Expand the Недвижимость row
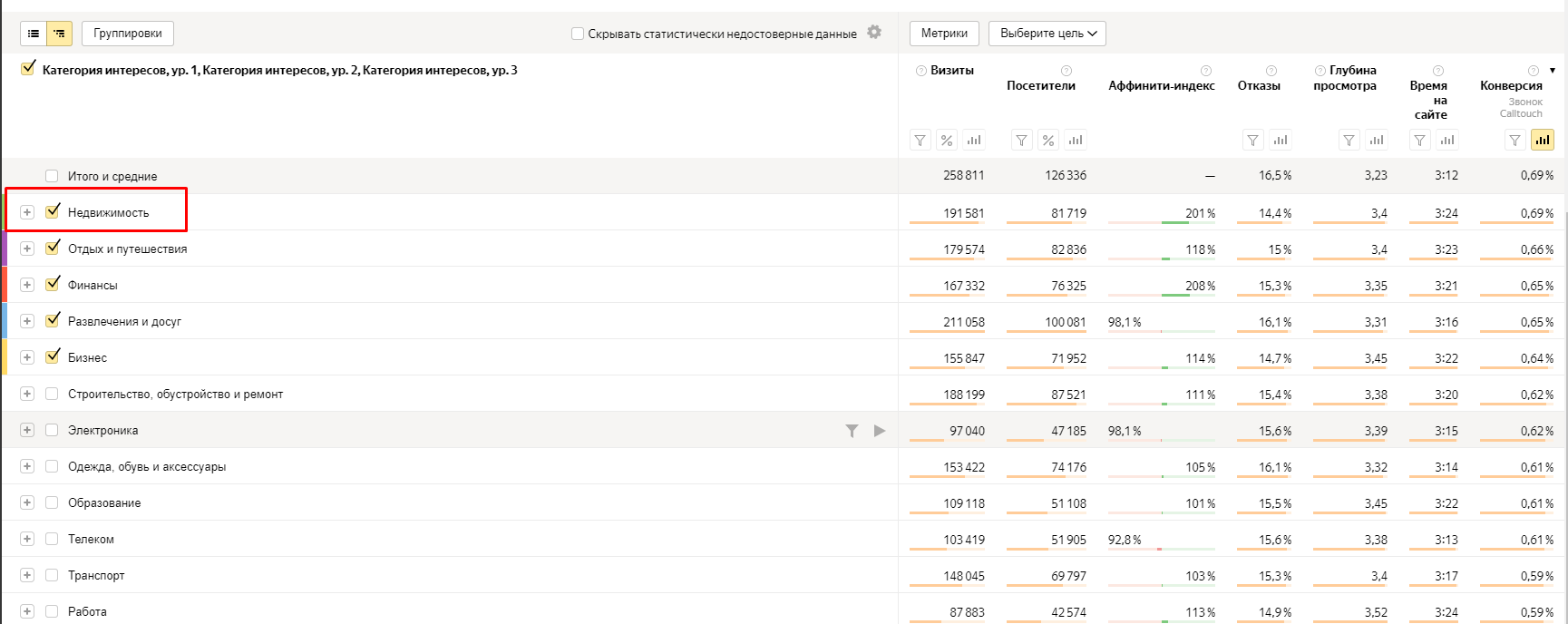This screenshot has height=624, width=1568. click(x=27, y=212)
